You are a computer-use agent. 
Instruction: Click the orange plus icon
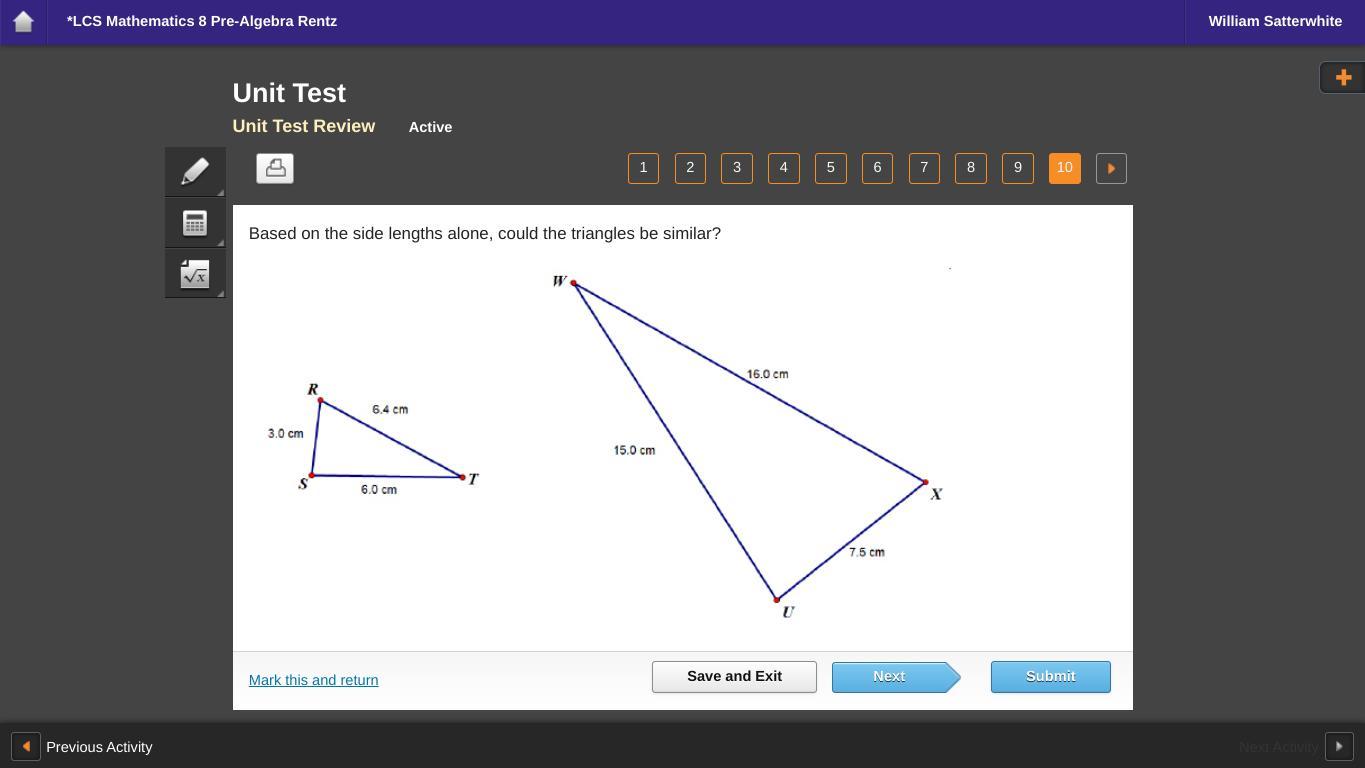point(1343,77)
